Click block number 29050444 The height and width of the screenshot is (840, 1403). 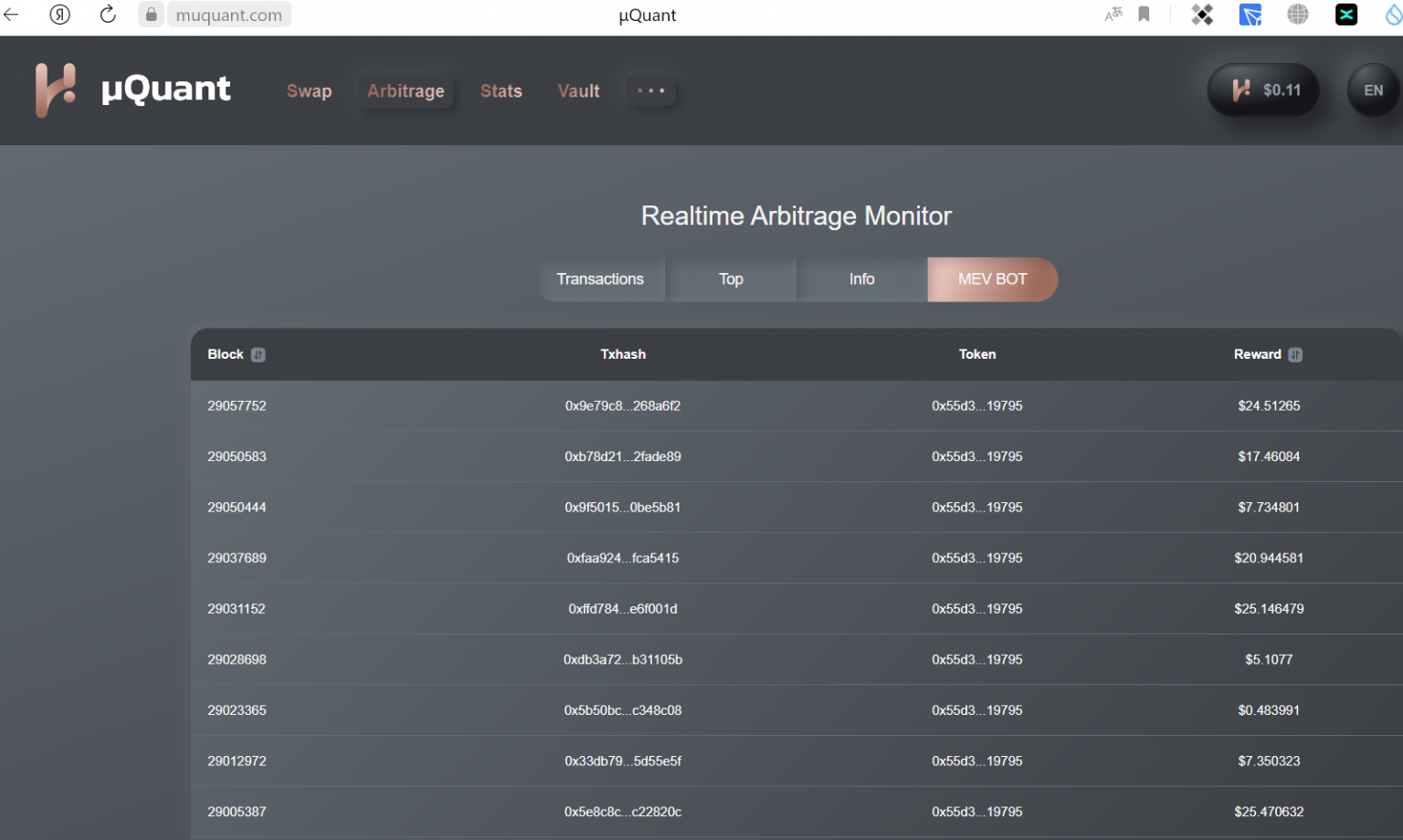pyautogui.click(x=237, y=507)
